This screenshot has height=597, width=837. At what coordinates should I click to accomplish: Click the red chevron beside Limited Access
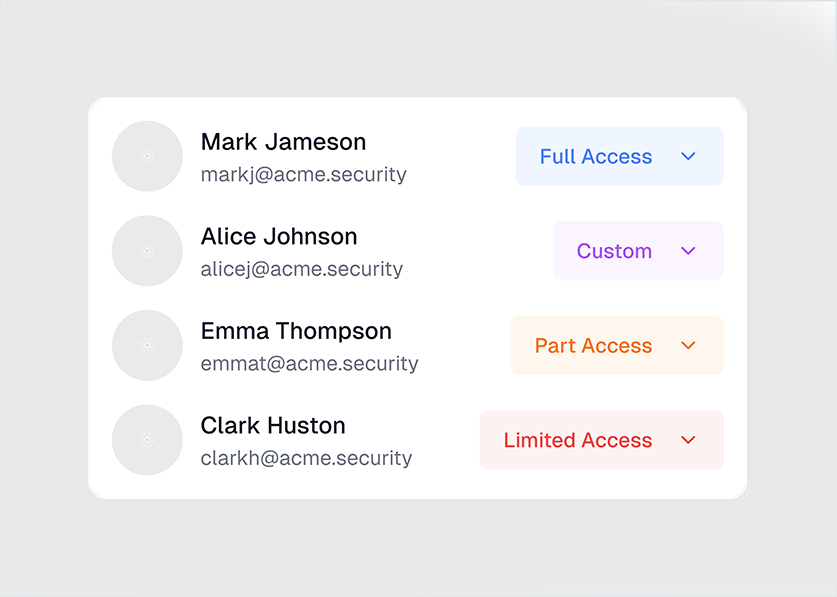click(689, 440)
